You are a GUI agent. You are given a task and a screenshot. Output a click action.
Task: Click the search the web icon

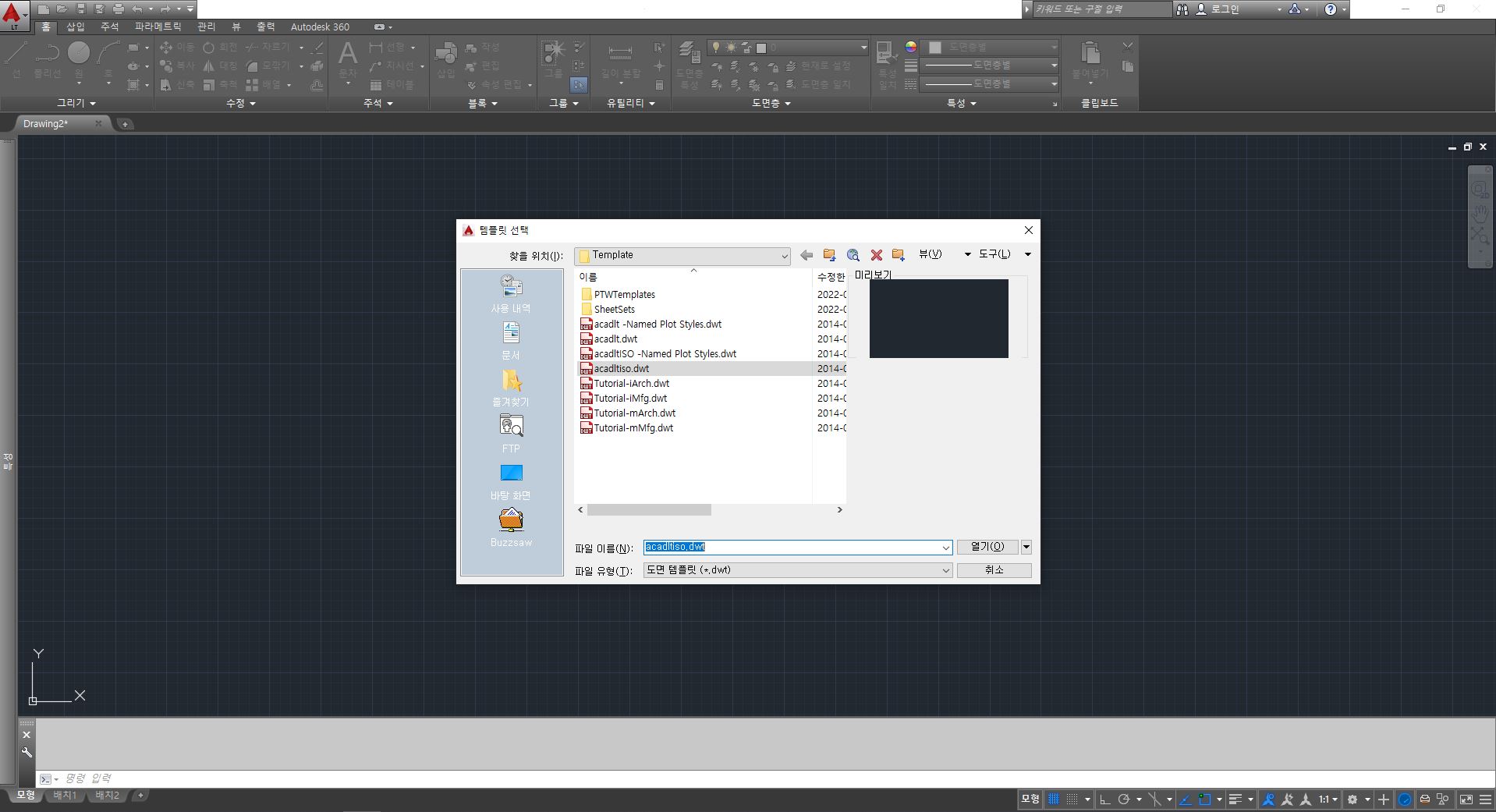853,255
